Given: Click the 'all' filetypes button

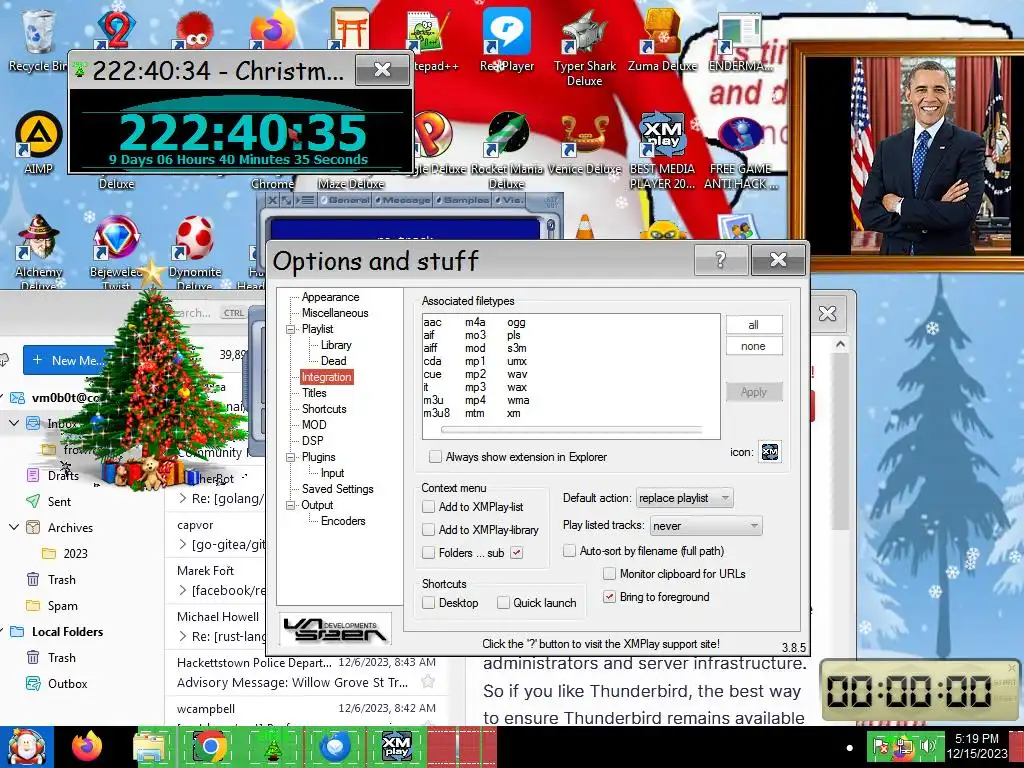Looking at the screenshot, I should [754, 325].
